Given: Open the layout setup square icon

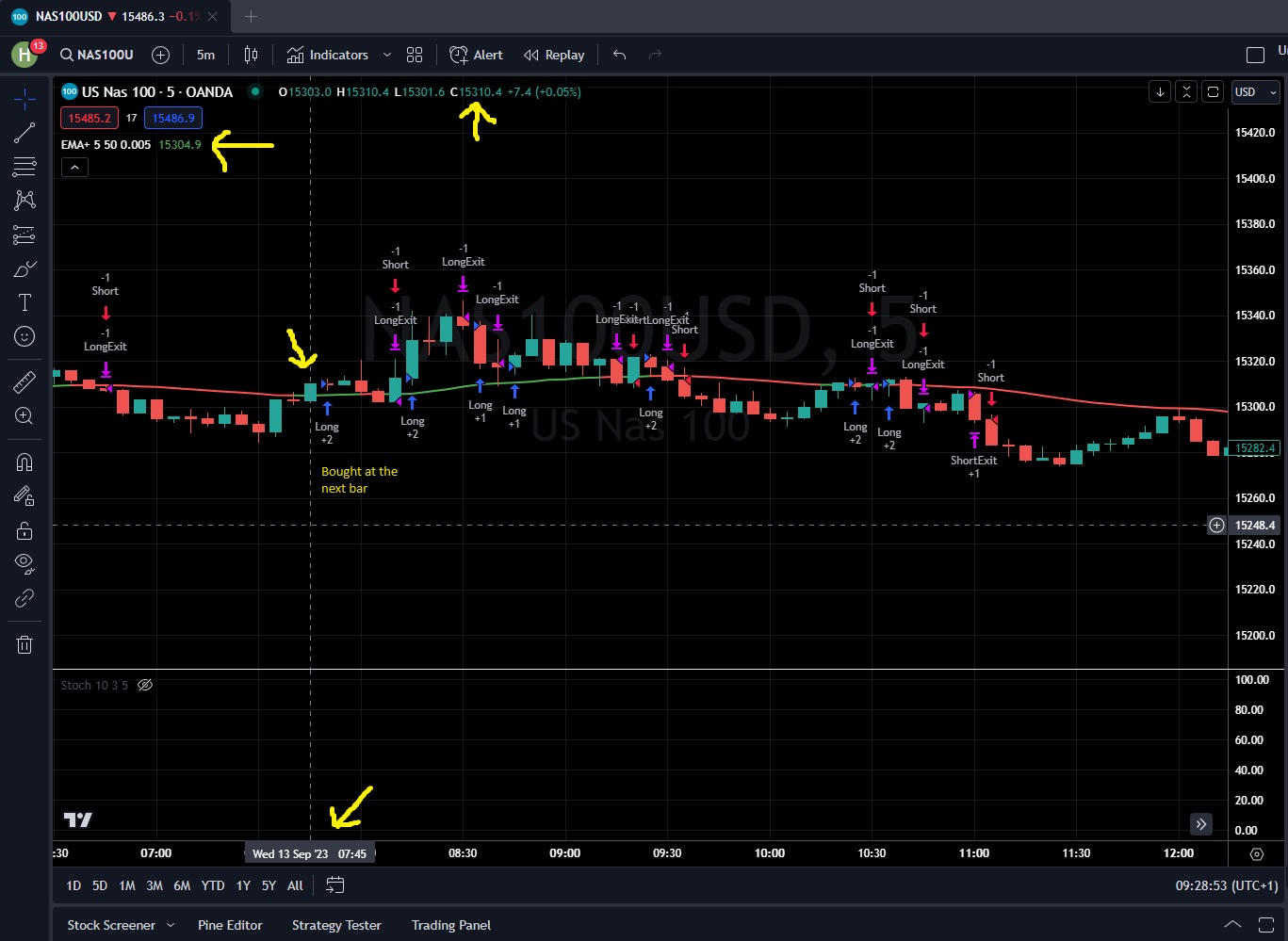Looking at the screenshot, I should point(1255,55).
